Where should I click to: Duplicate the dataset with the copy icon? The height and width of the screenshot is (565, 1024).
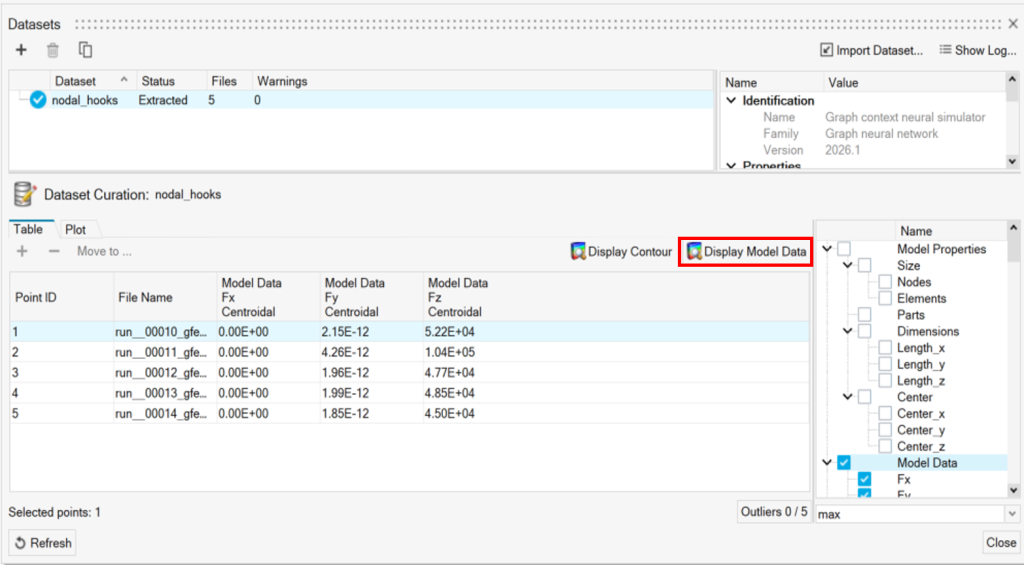coord(85,50)
